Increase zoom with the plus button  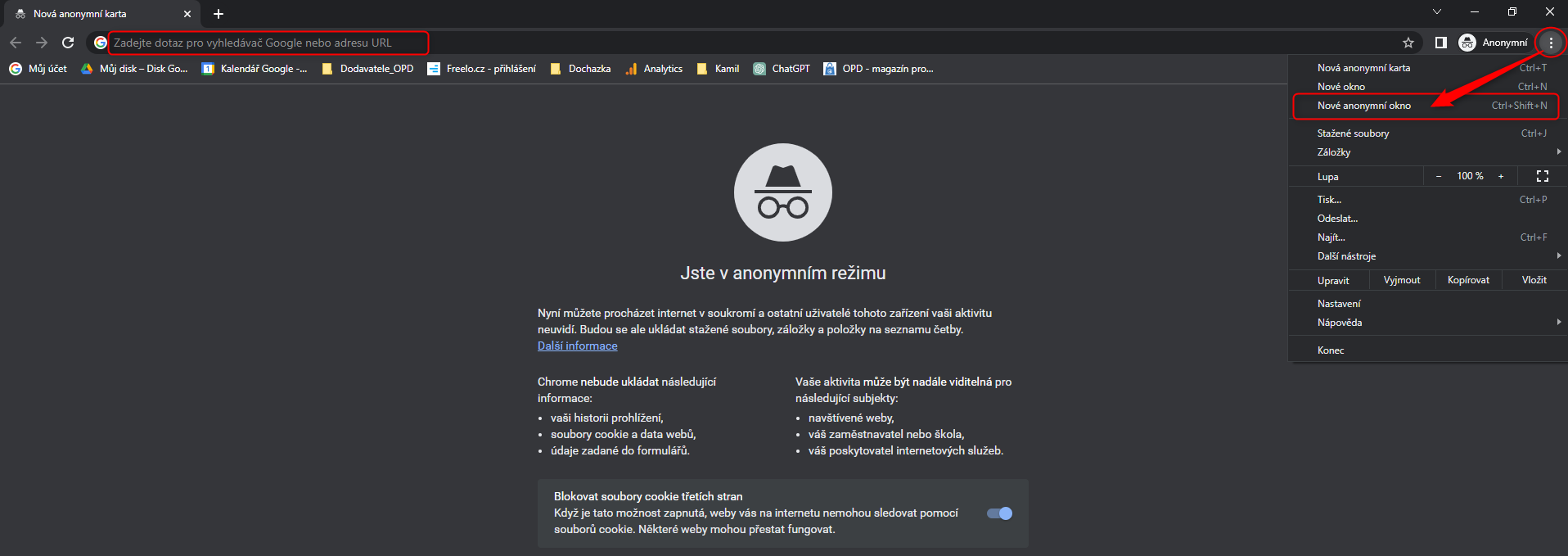coord(1501,176)
